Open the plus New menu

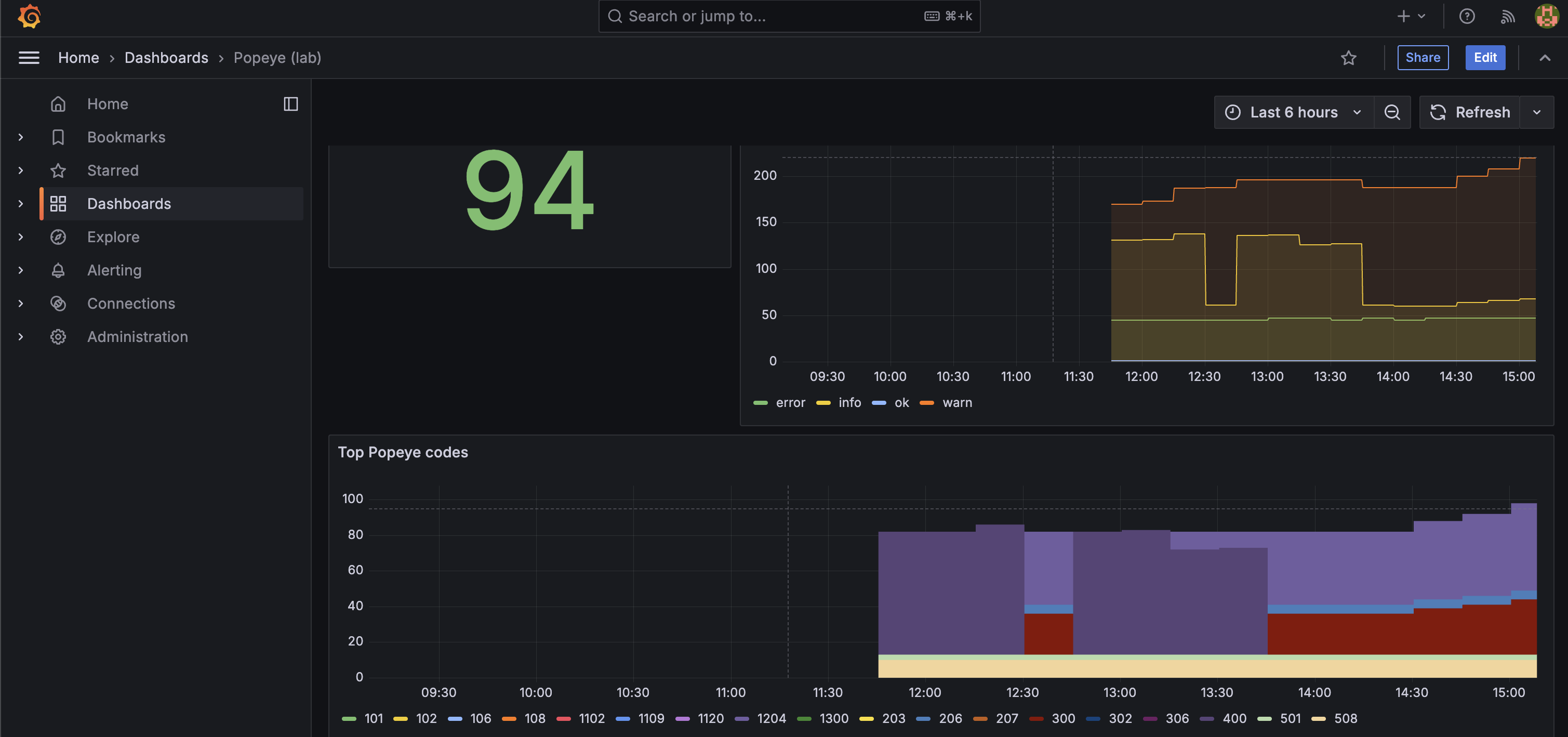[1411, 17]
